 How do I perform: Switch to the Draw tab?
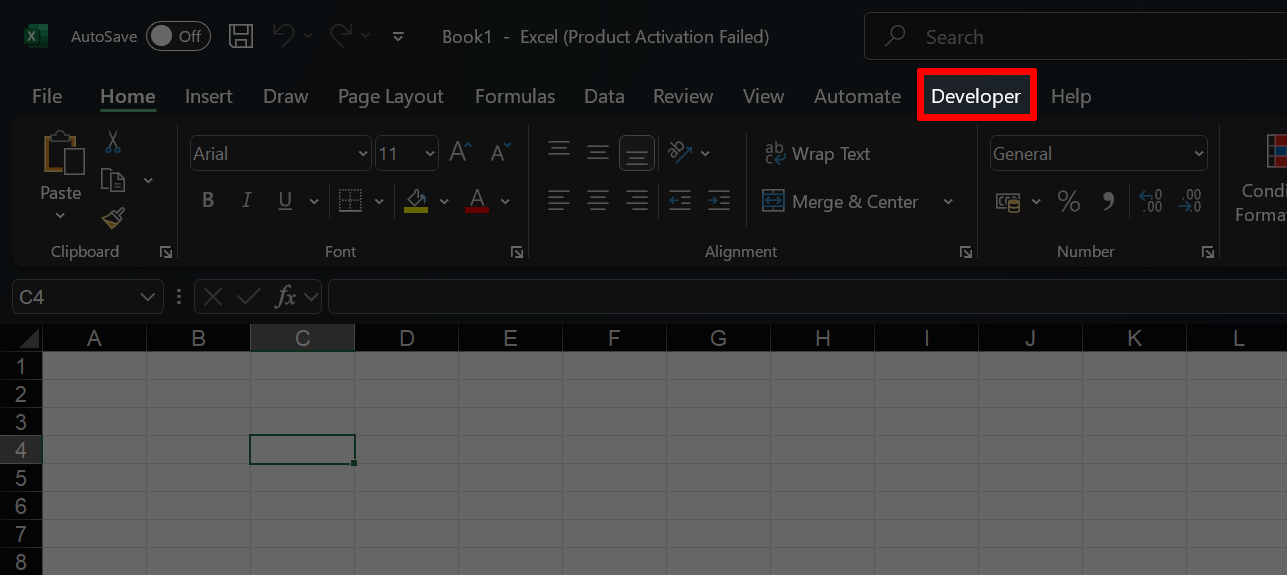click(286, 96)
